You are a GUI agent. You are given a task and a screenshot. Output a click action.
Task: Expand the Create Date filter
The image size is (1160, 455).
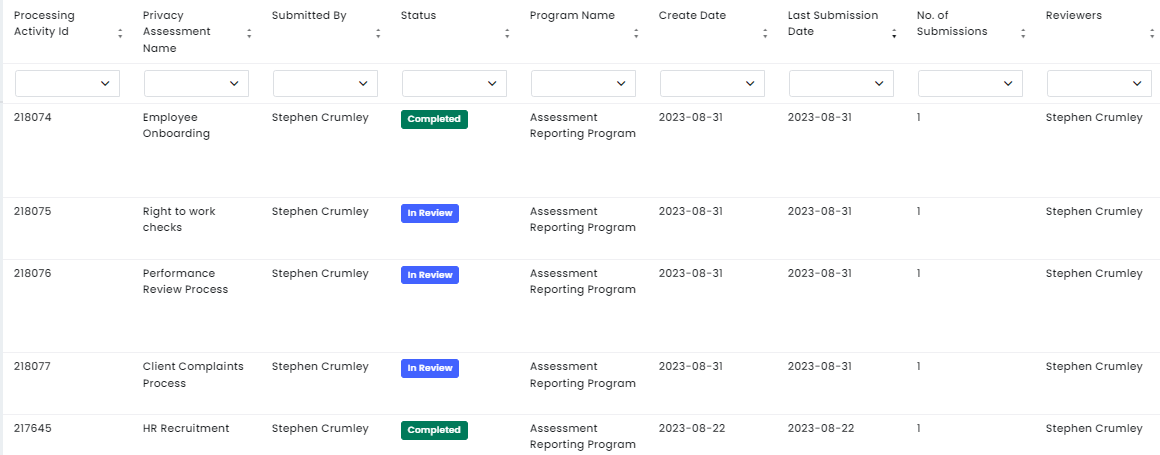(712, 84)
